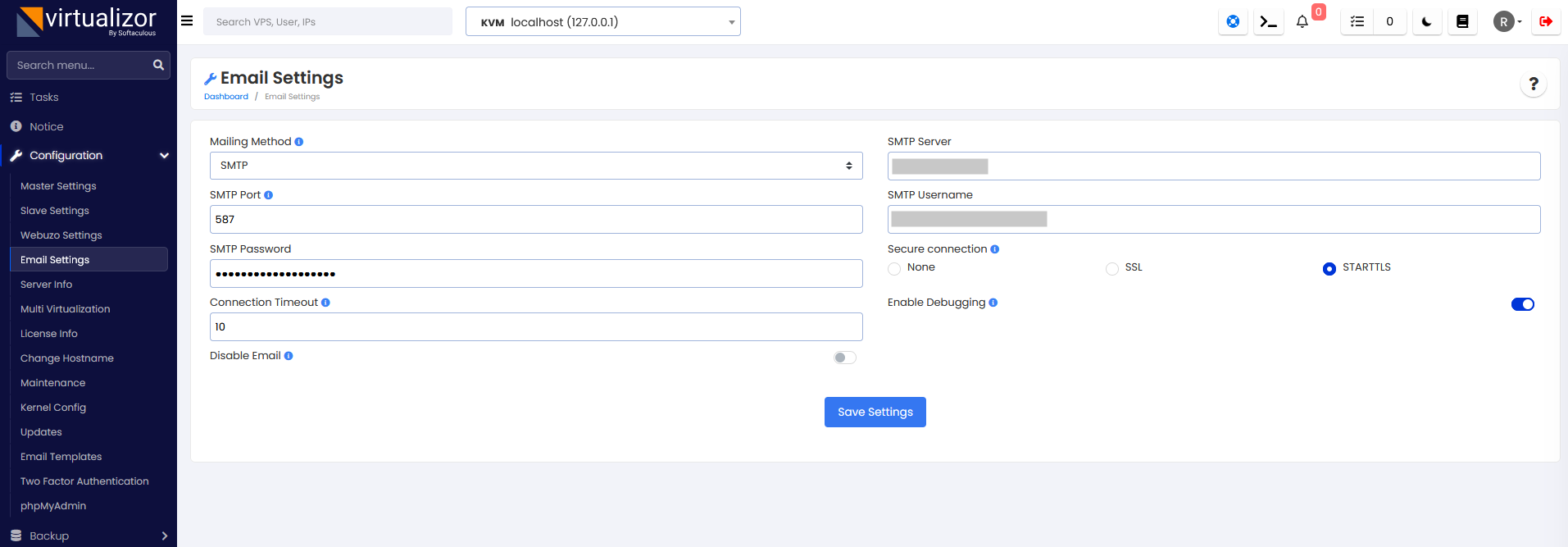This screenshot has height=547, width=1568.
Task: Go to Email Templates menu item
Action: click(x=61, y=457)
